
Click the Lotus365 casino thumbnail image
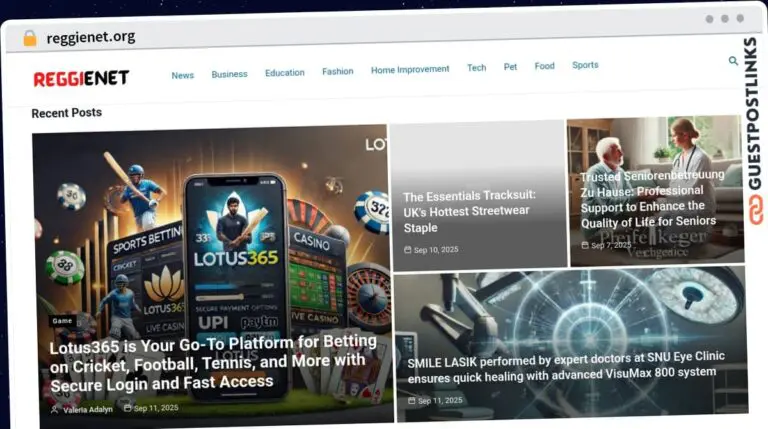coord(212,235)
